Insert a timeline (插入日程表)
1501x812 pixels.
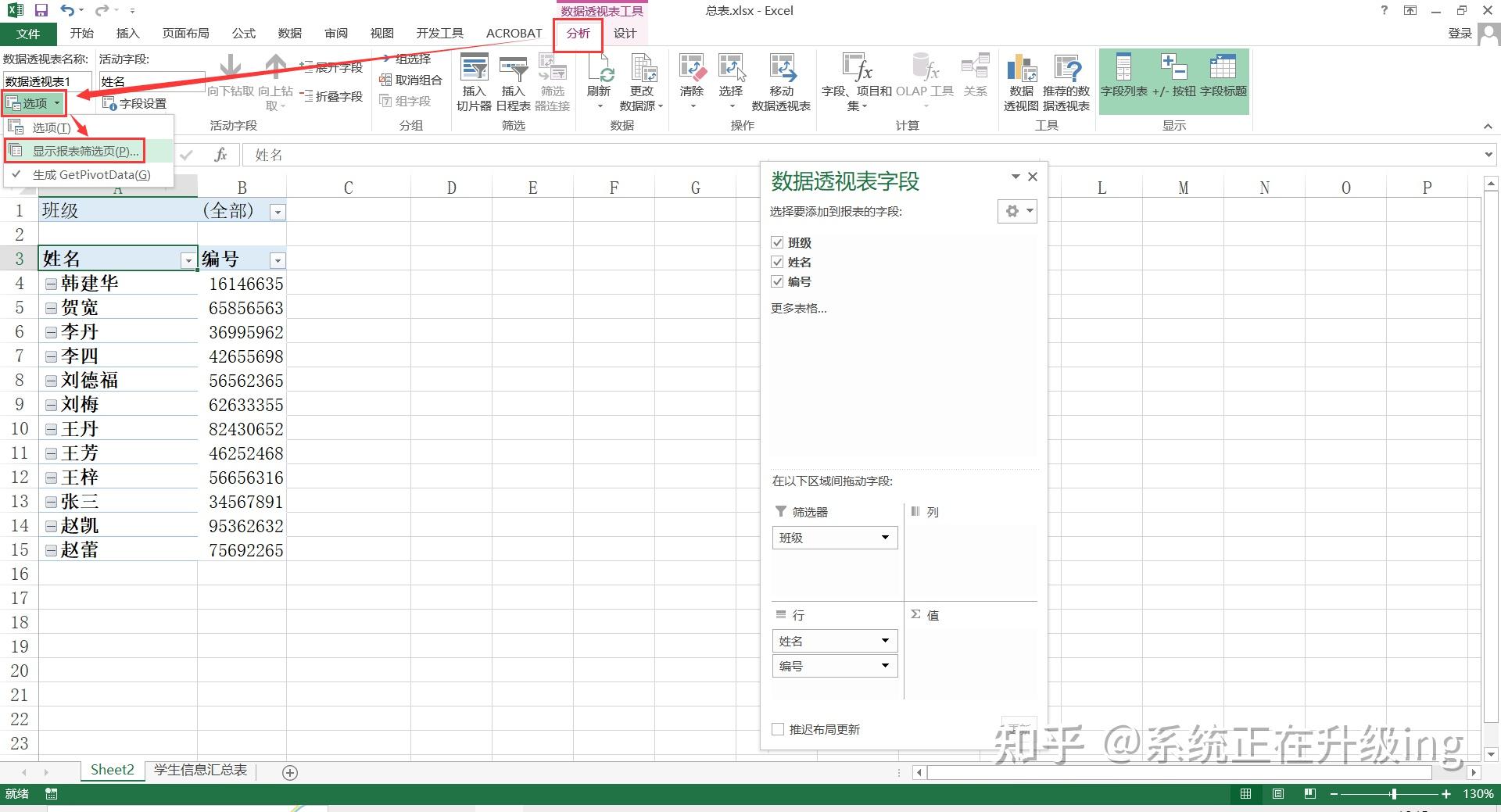pos(513,80)
